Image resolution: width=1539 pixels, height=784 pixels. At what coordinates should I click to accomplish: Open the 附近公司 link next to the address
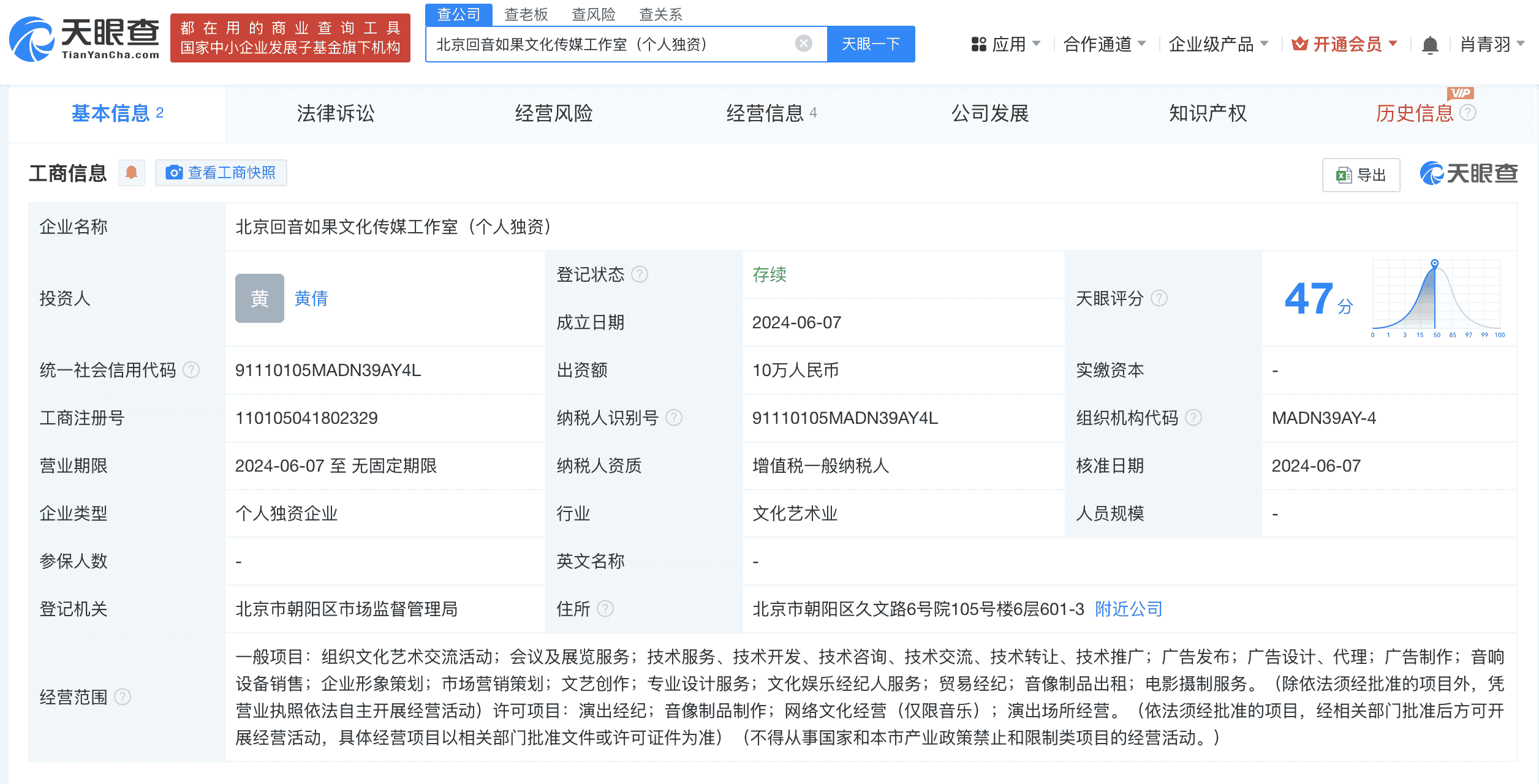(1127, 609)
